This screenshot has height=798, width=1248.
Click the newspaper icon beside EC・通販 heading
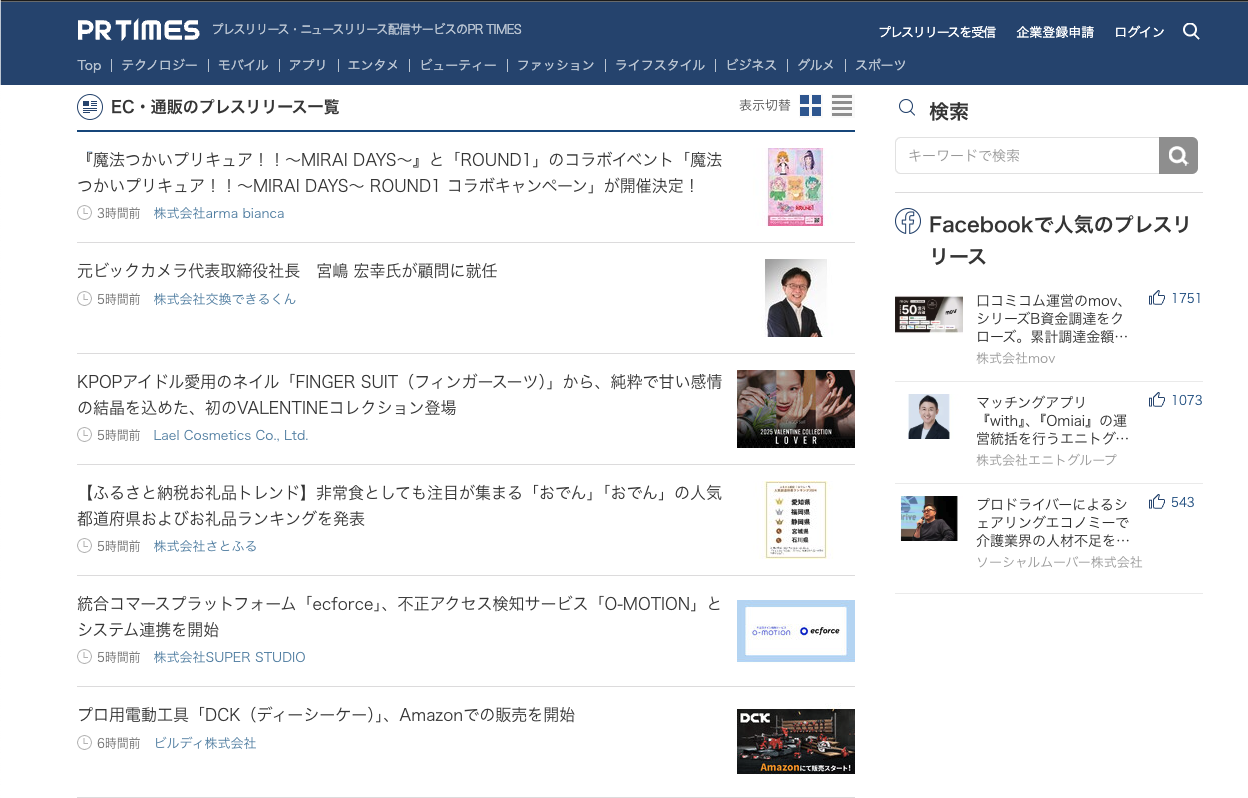(90, 106)
